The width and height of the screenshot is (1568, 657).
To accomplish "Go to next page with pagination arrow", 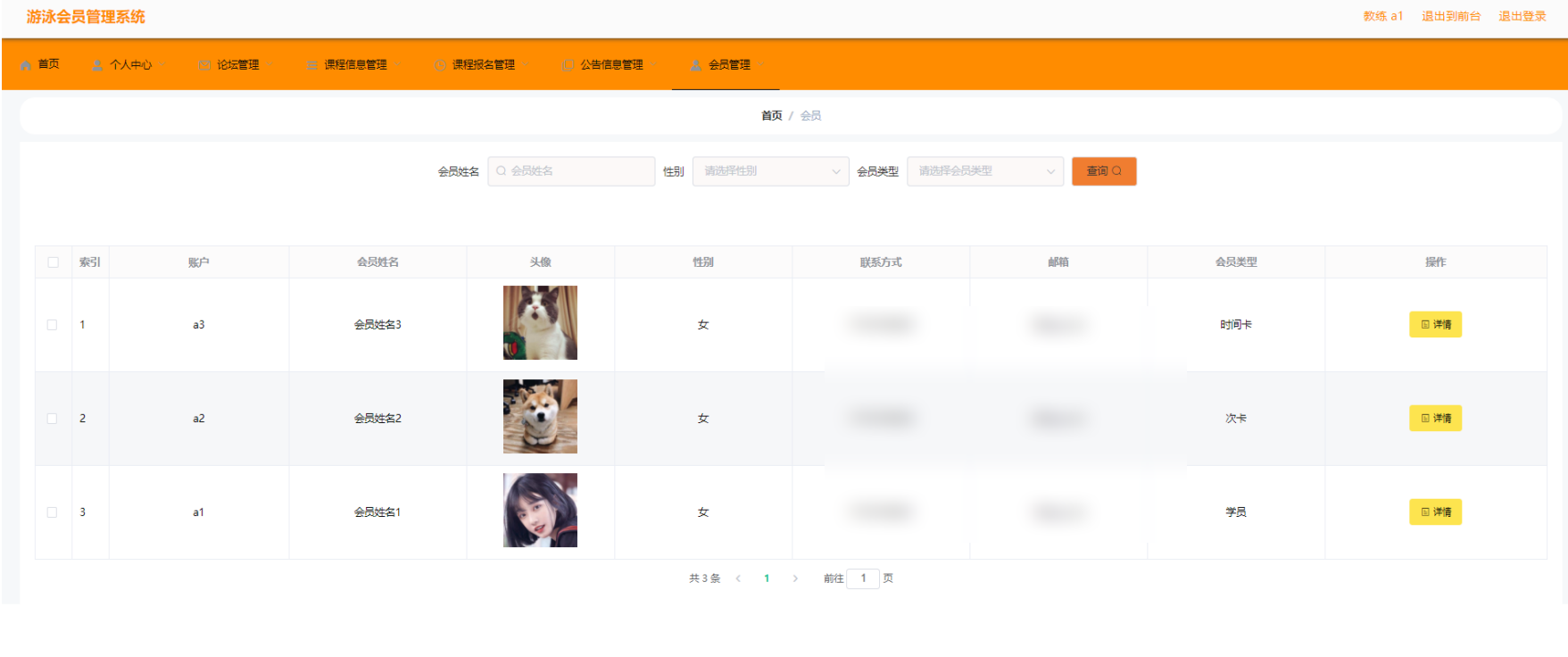I will (795, 578).
